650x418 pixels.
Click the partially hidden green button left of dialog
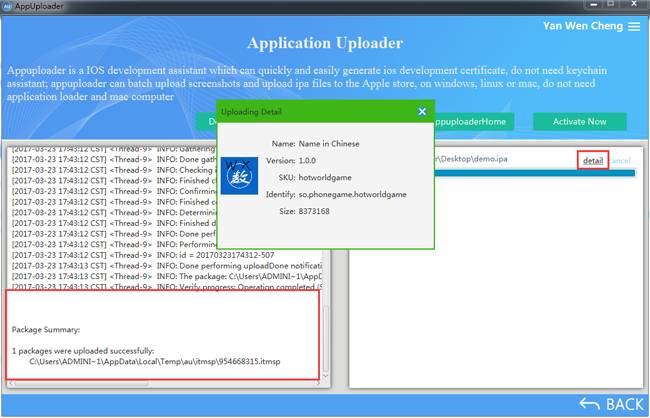pyautogui.click(x=206, y=122)
